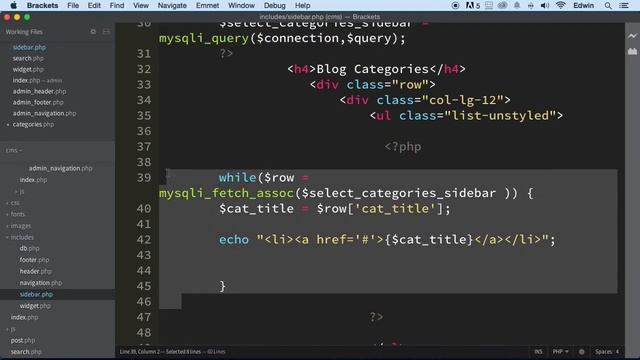640x360 pixels.
Task: Open the Debug menu
Action: pyautogui.click(x=275, y=6)
